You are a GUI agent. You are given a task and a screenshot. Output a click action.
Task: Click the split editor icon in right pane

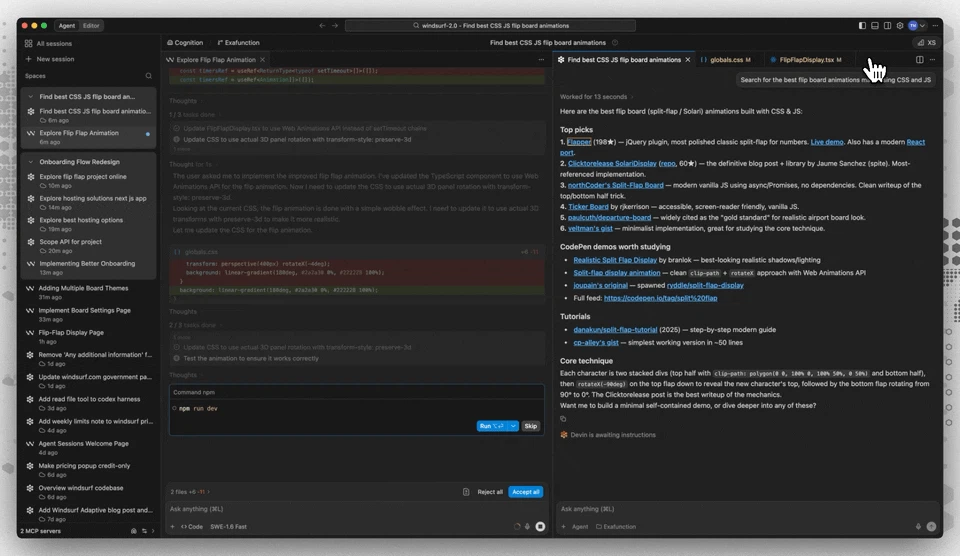click(x=920, y=59)
